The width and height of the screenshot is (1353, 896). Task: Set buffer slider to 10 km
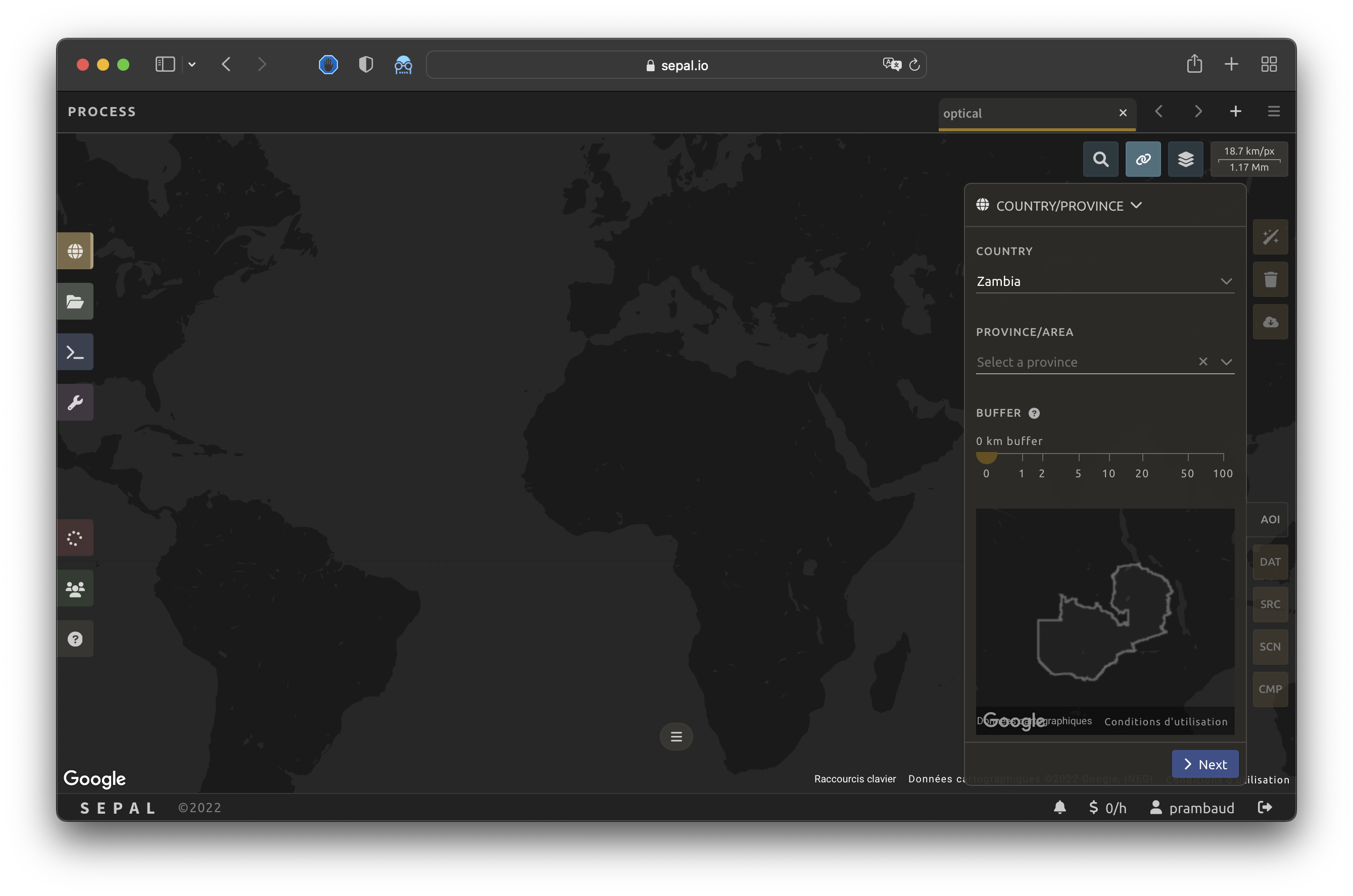click(1109, 455)
